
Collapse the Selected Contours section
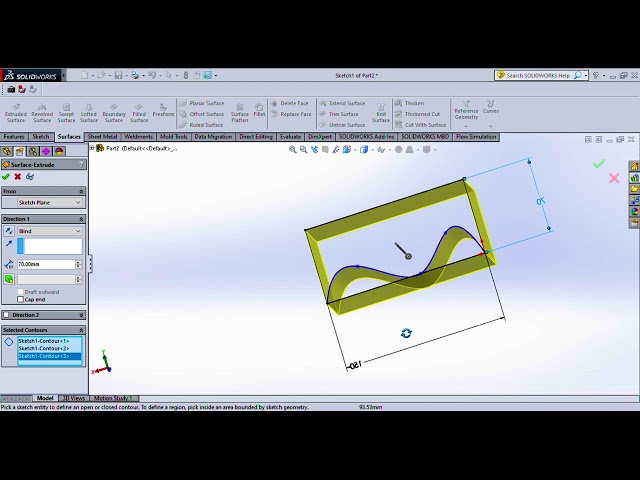pos(81,330)
